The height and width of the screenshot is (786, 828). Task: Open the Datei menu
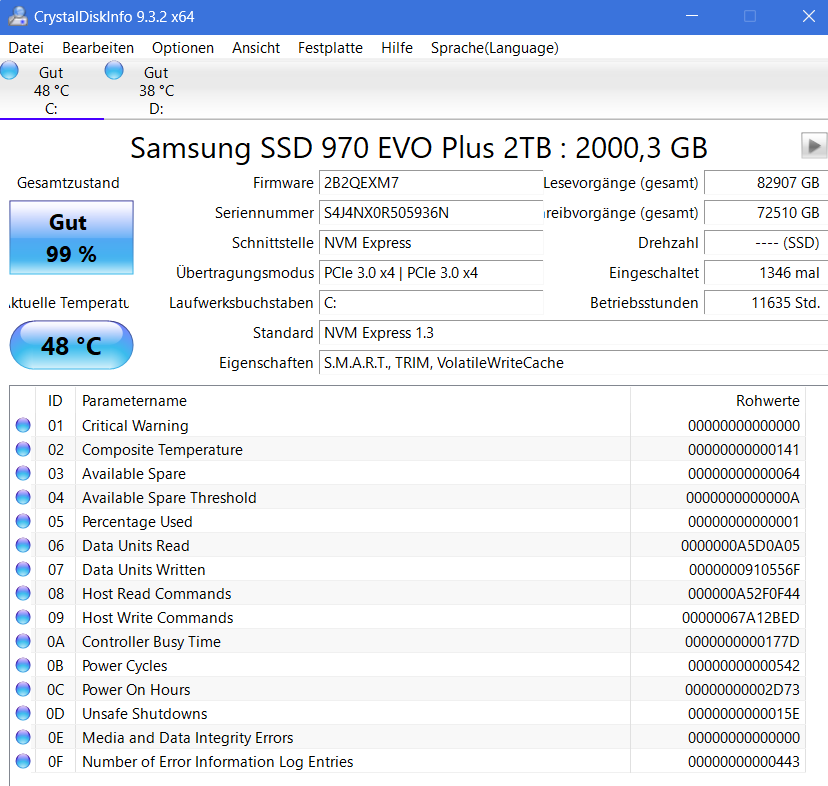click(26, 48)
